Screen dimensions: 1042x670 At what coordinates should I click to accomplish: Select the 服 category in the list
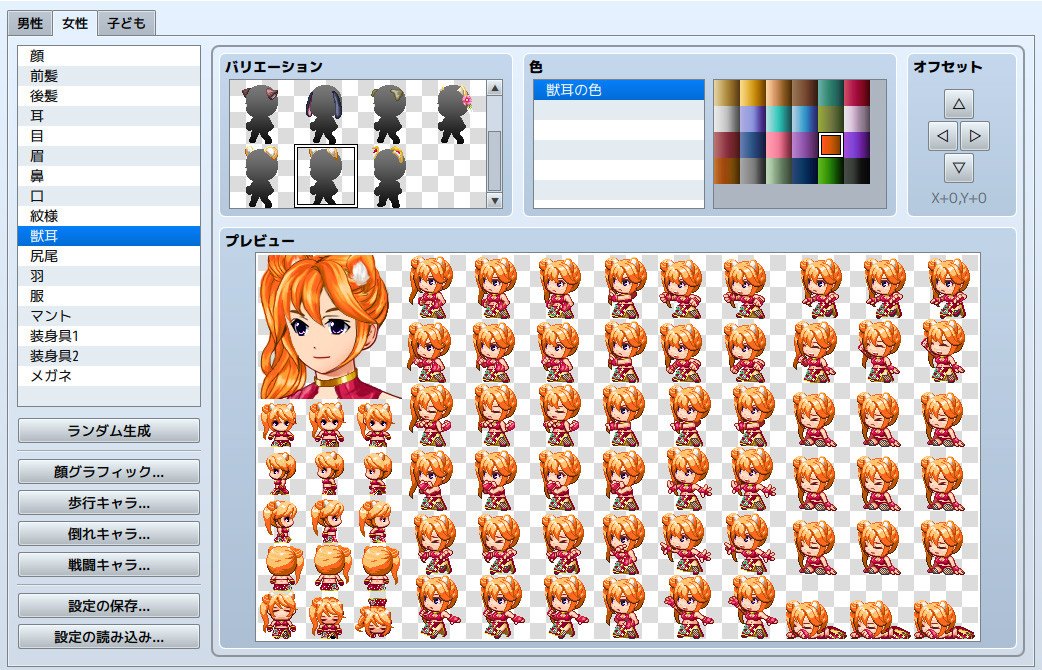click(108, 296)
